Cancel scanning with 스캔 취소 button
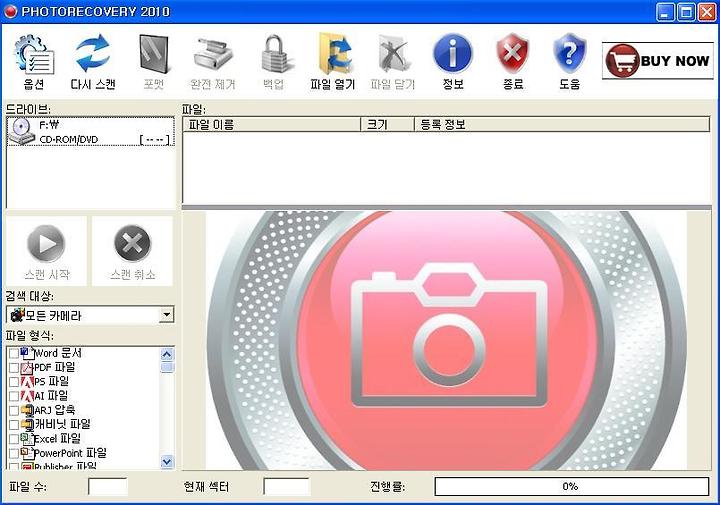Screen dimensions: 720x505 133,252
